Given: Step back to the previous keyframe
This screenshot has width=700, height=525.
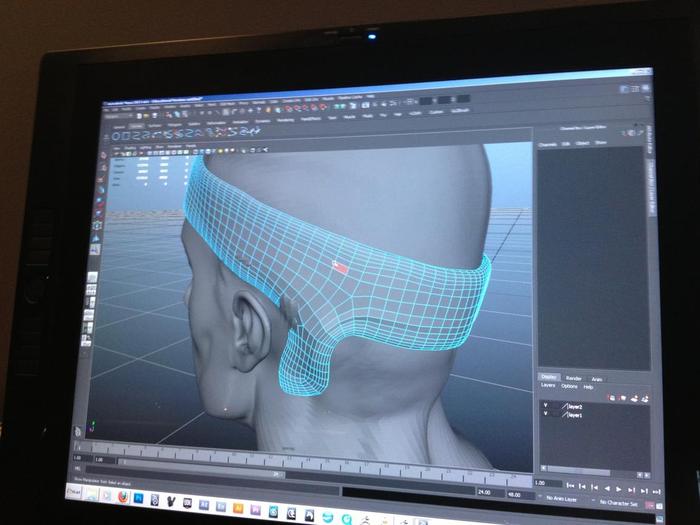Looking at the screenshot, I should (594, 488).
